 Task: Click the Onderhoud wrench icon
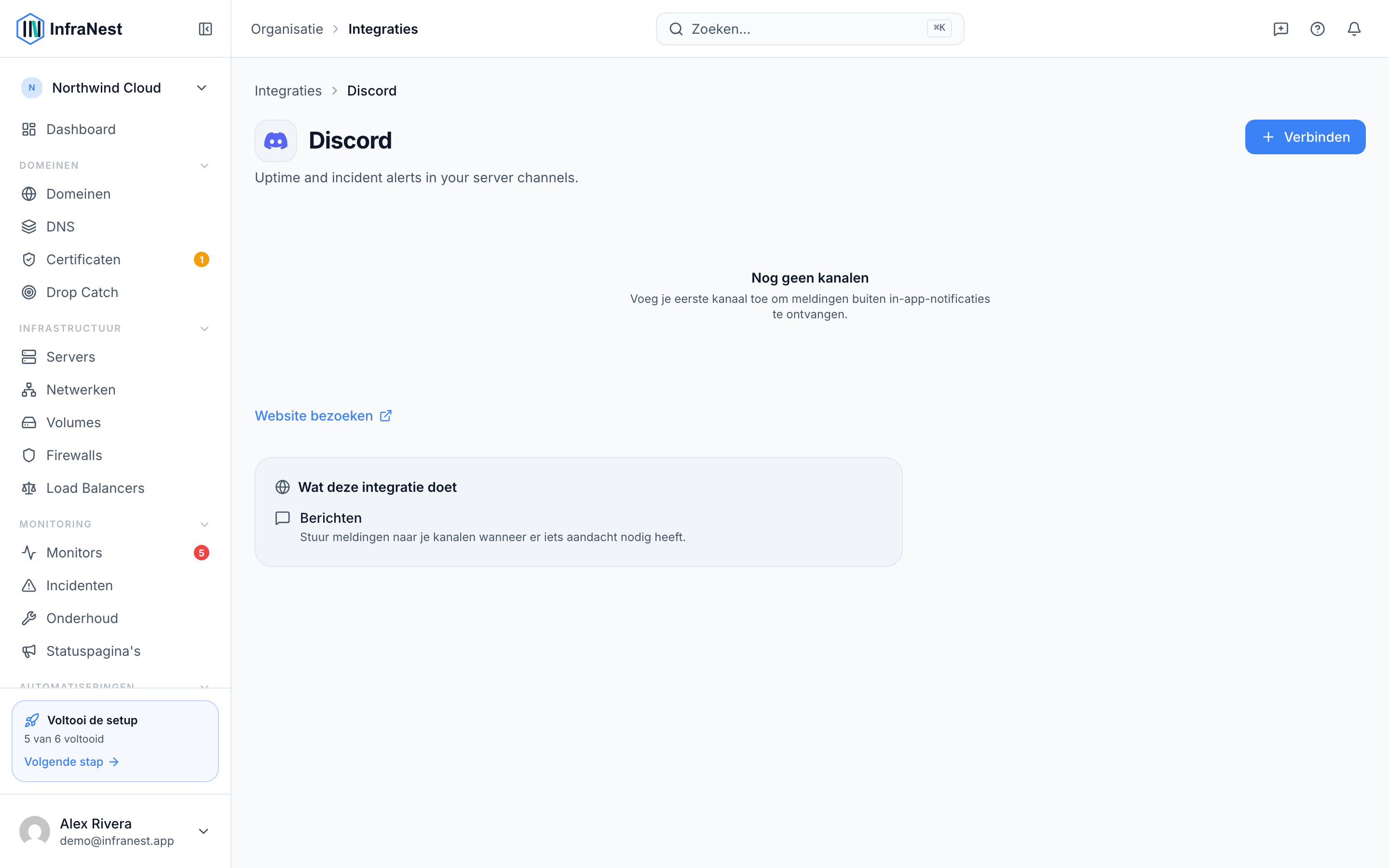pos(29,618)
